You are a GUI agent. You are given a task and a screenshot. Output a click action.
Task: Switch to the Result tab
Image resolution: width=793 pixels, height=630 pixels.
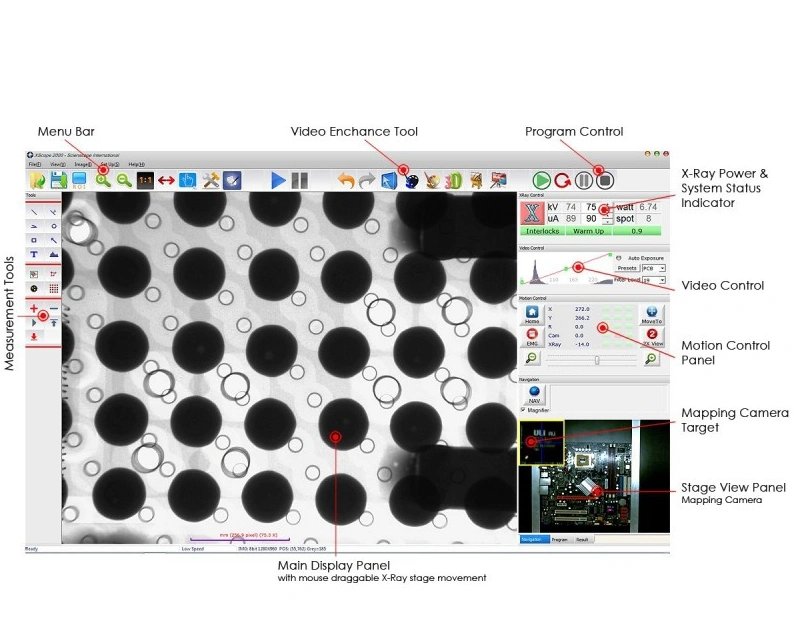pyautogui.click(x=582, y=539)
